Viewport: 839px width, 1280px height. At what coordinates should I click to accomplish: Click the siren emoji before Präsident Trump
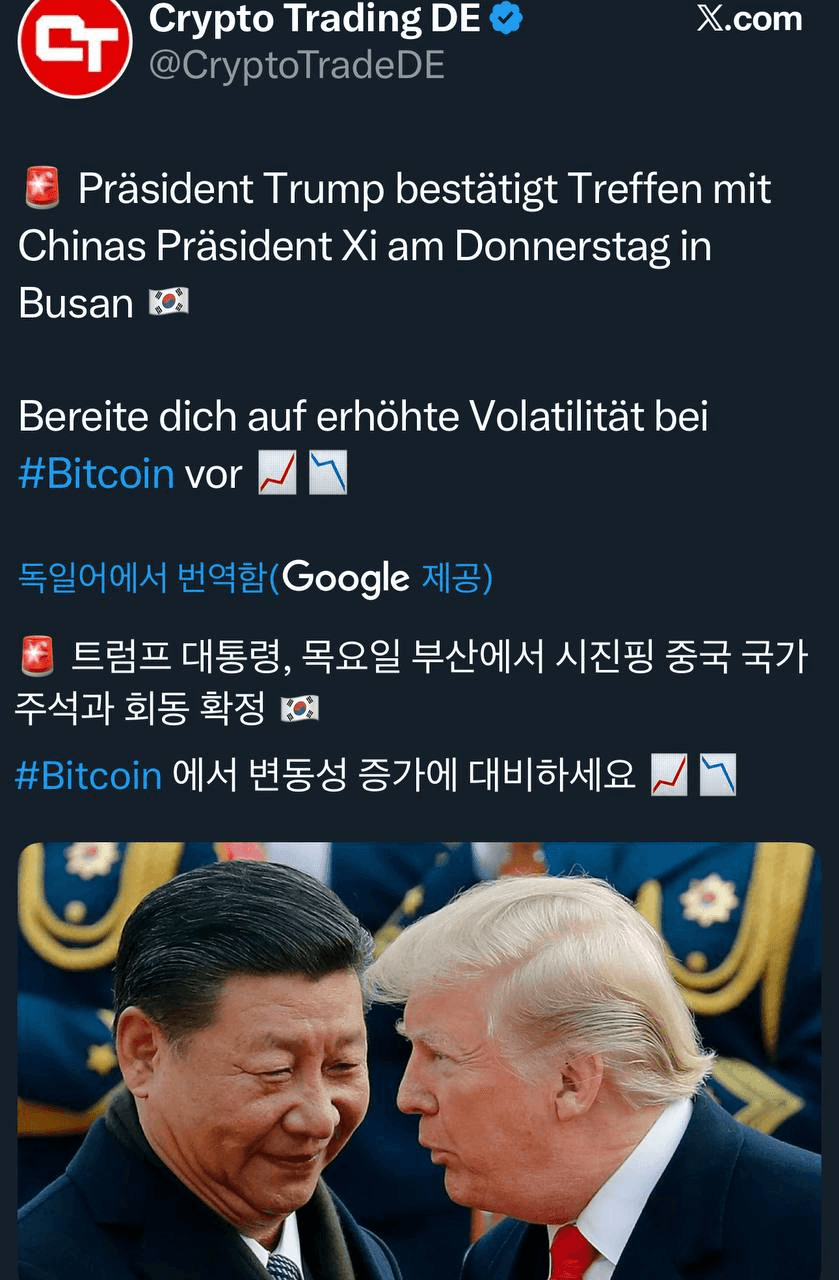pos(40,189)
